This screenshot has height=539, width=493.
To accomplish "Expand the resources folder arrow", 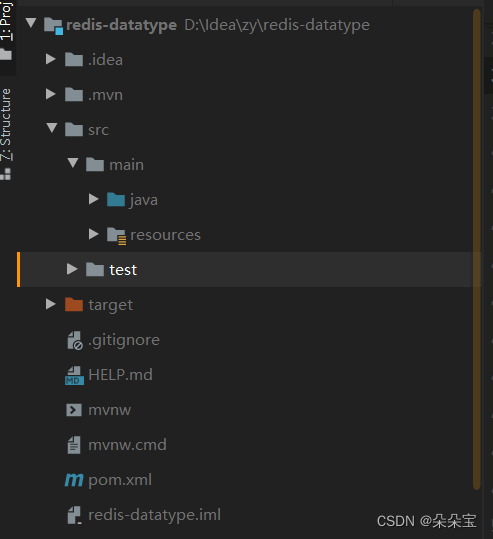I will [x=94, y=234].
